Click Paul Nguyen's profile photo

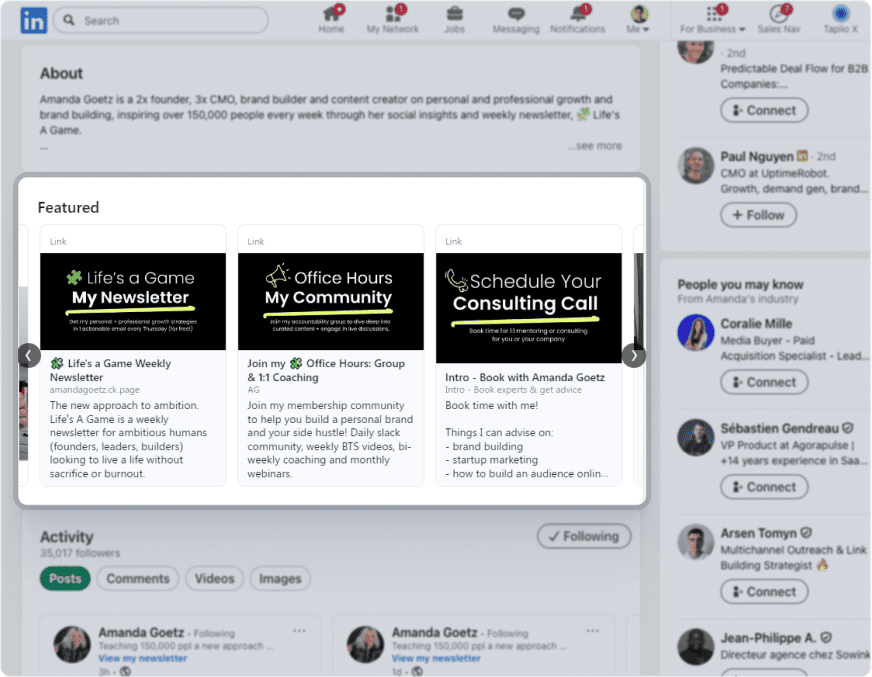696,166
